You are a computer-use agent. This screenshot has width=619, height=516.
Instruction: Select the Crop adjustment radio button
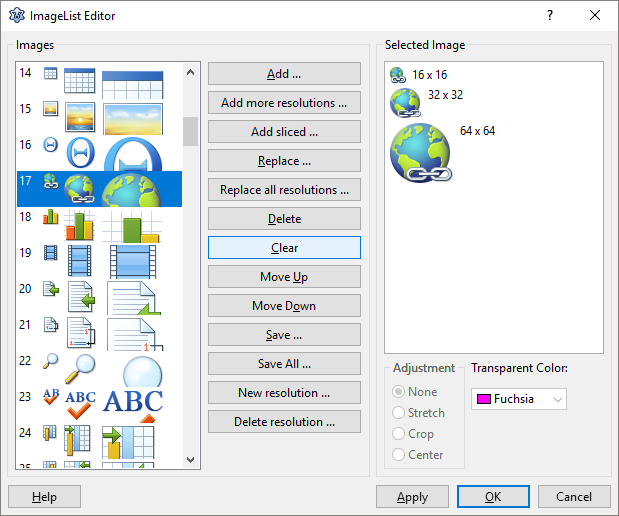point(401,434)
